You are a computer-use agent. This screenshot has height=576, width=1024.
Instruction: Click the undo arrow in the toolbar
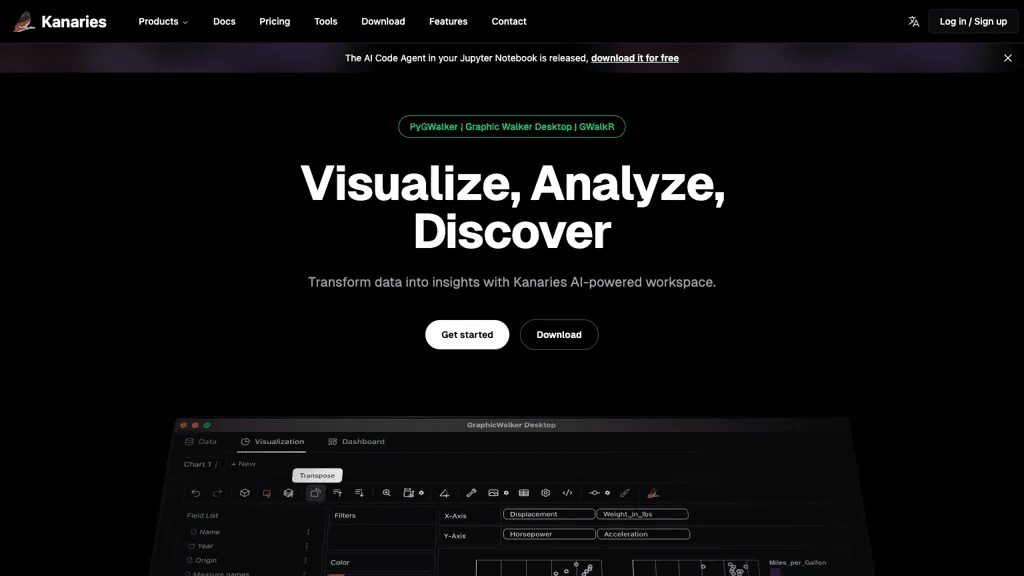coord(196,493)
